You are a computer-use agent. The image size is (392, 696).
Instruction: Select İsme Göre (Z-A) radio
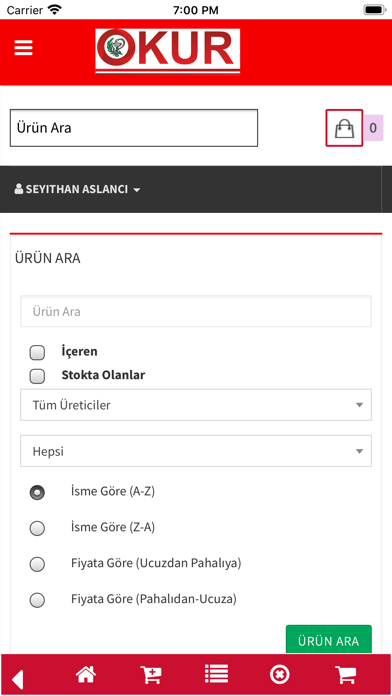pyautogui.click(x=37, y=529)
